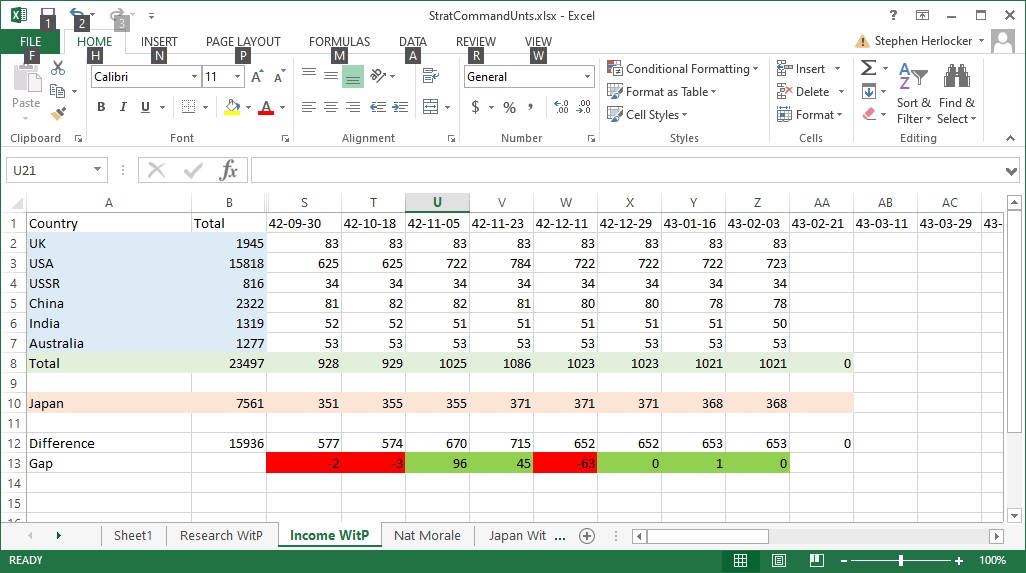Screen dimensions: 1026x573
Task: Expand Conditional Formatting menu
Action: [x=682, y=69]
